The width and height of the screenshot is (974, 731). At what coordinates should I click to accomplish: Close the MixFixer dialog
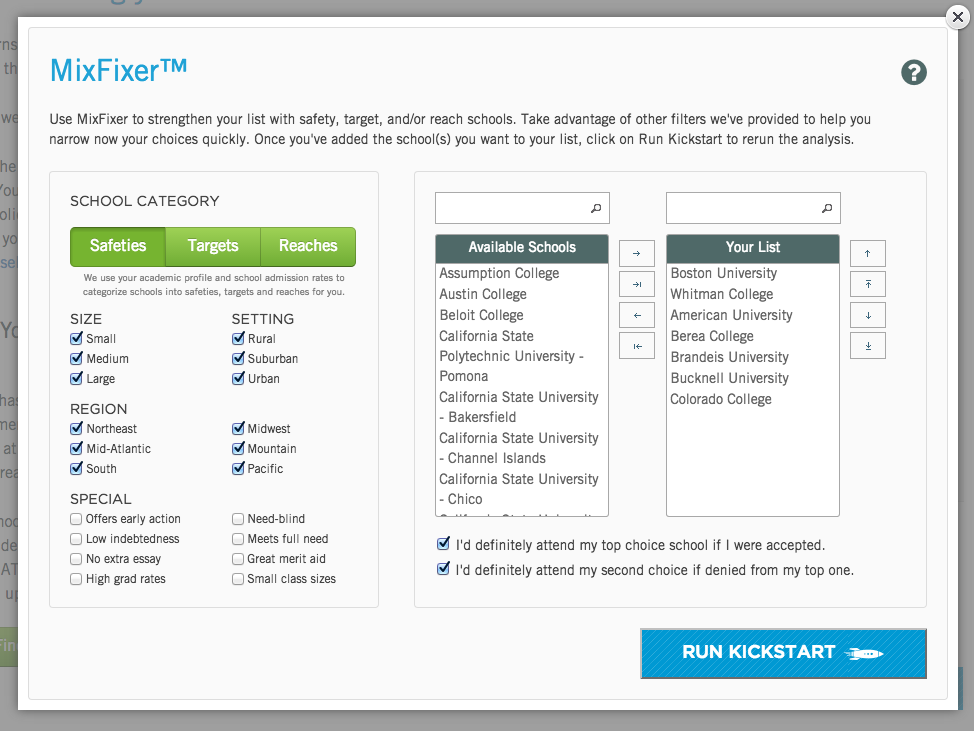958,17
